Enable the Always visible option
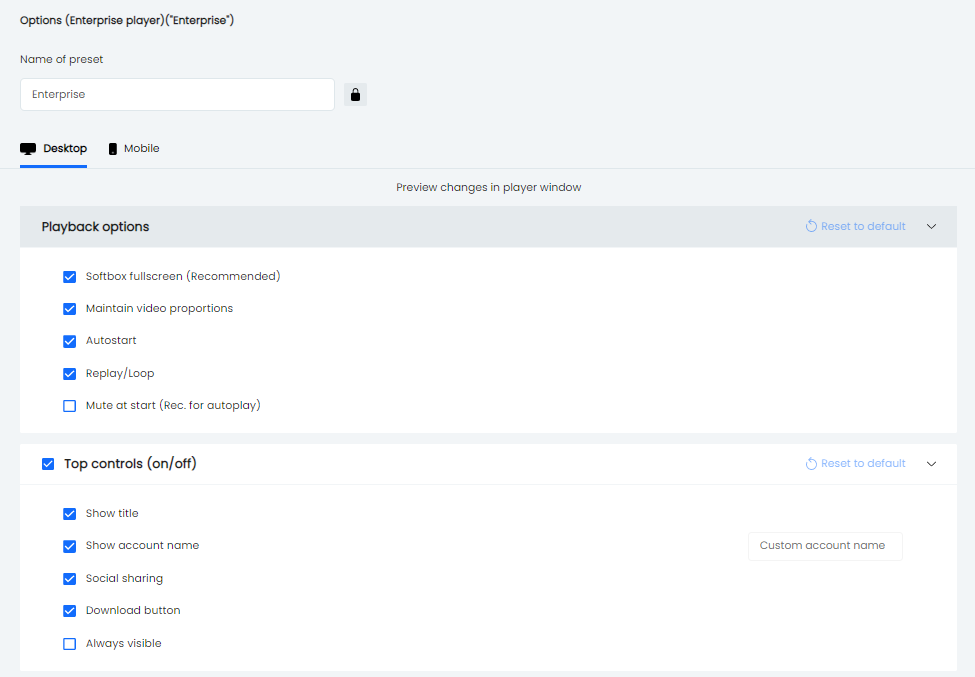 [x=69, y=643]
